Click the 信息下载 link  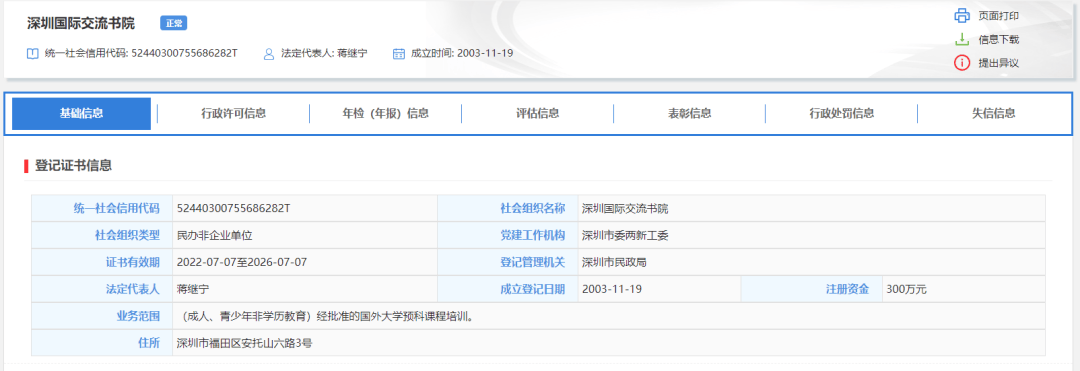click(x=998, y=39)
